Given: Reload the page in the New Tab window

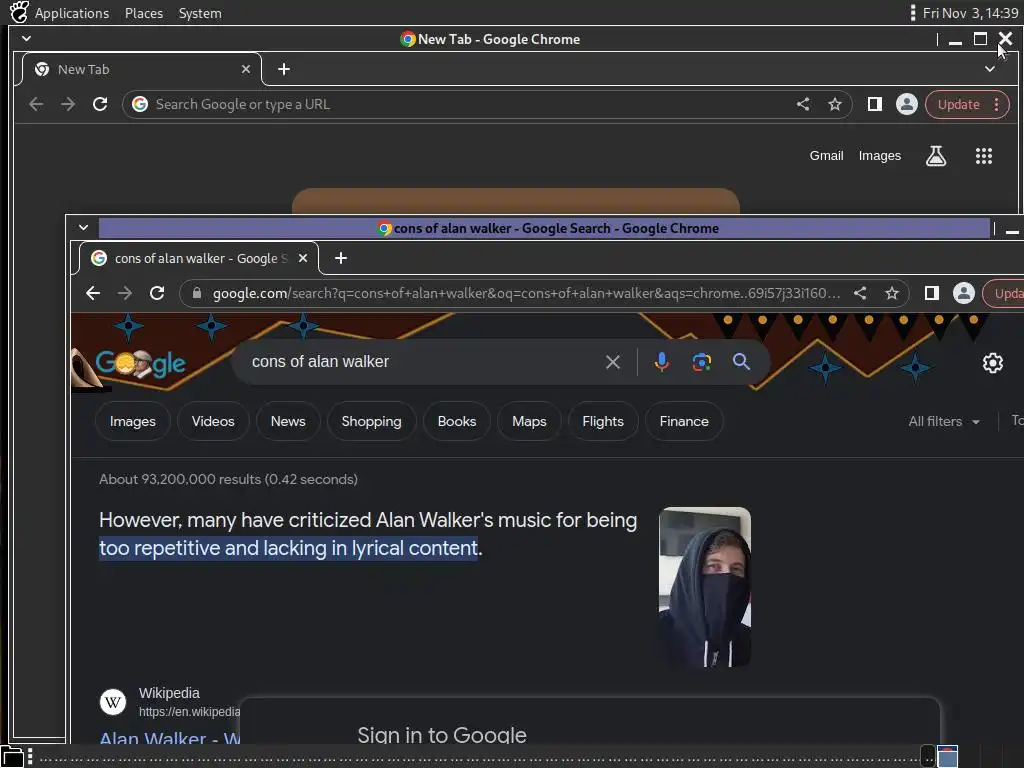Looking at the screenshot, I should point(100,104).
